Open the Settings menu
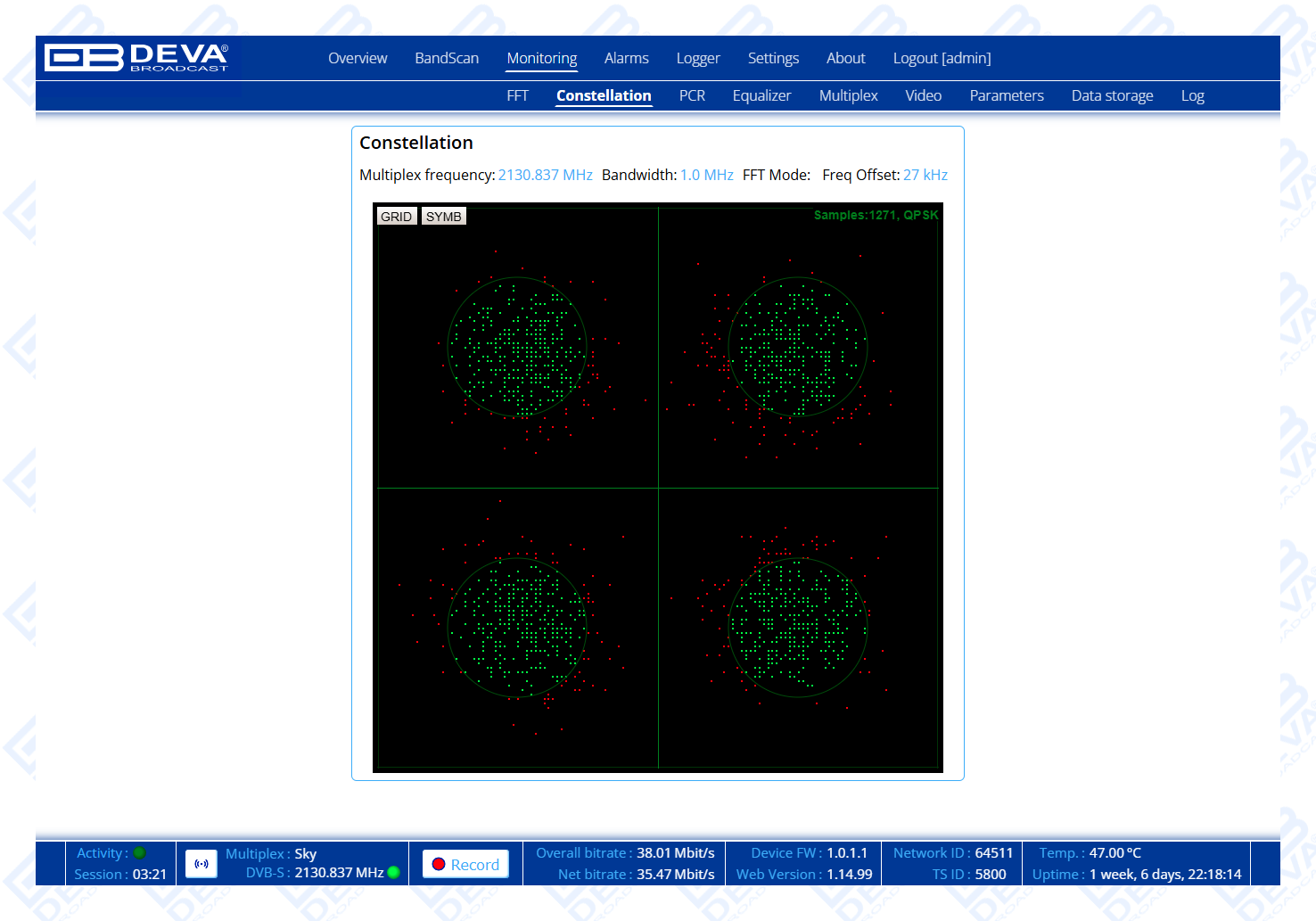 (773, 59)
